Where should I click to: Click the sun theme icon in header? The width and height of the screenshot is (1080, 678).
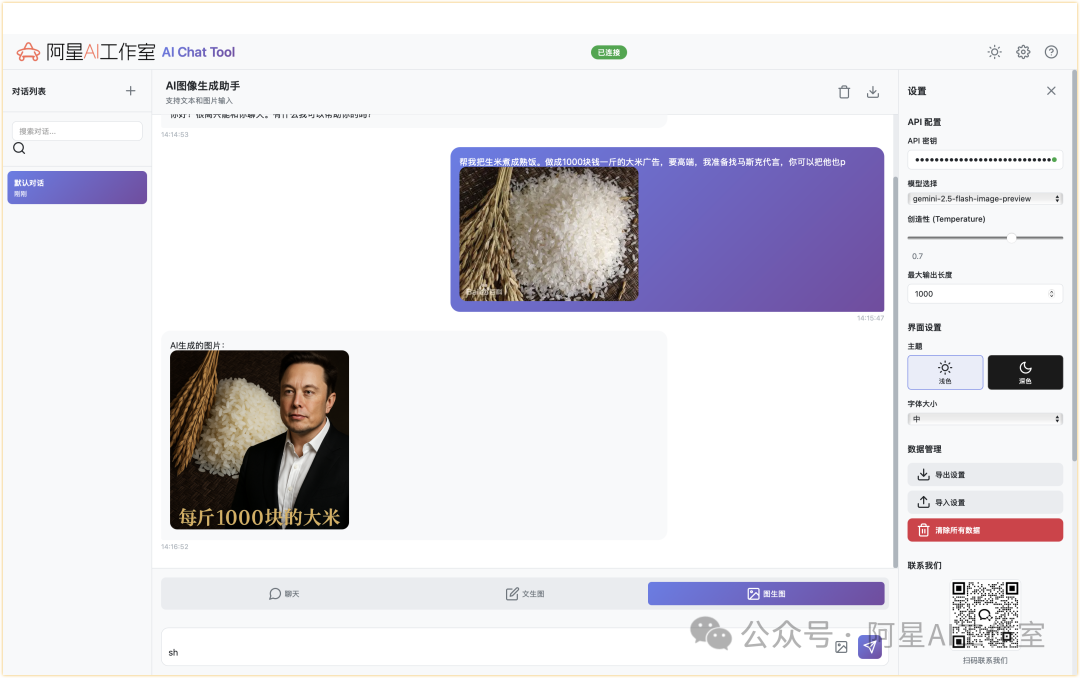(x=994, y=52)
